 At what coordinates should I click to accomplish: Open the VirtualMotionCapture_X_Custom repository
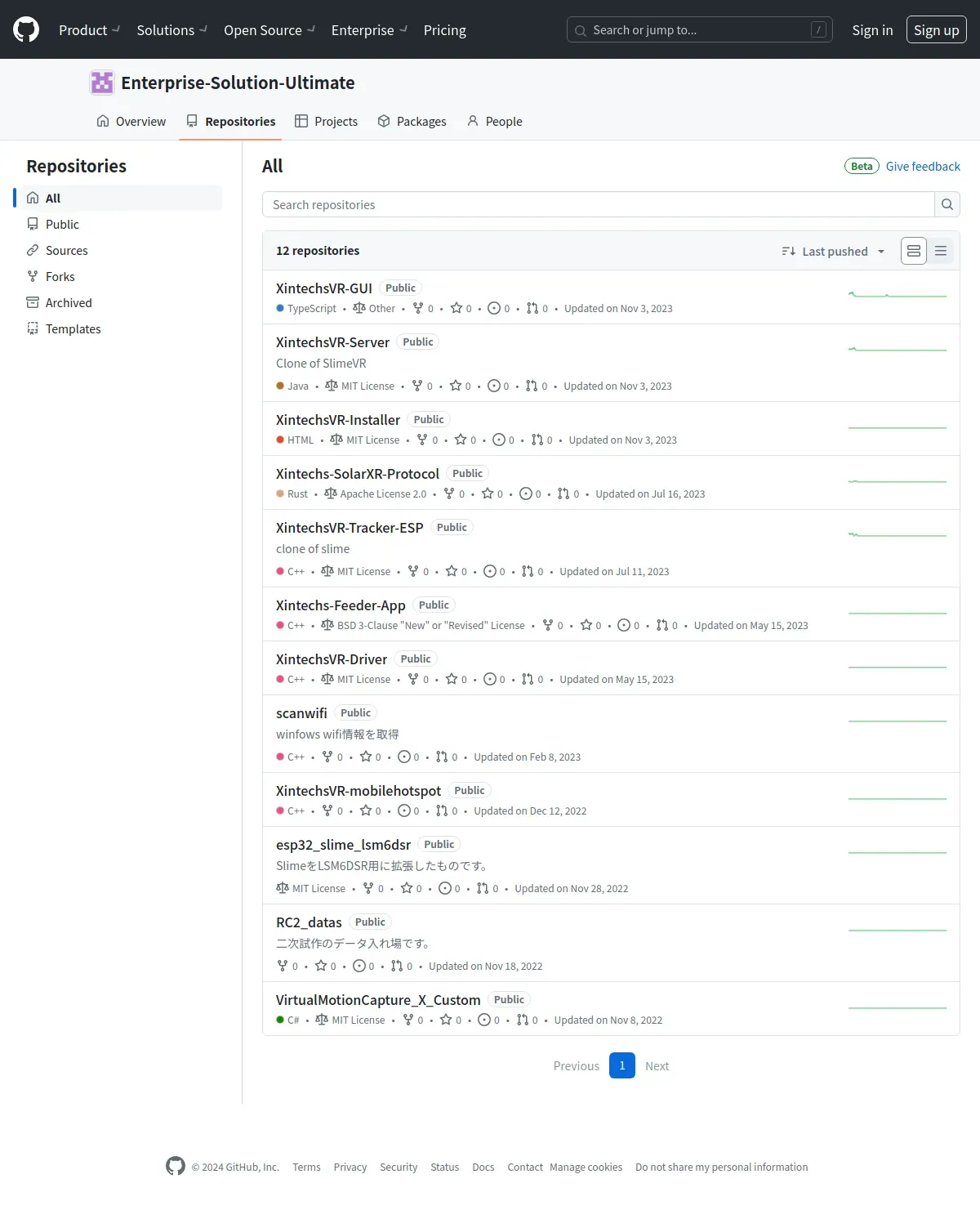pyautogui.click(x=378, y=999)
